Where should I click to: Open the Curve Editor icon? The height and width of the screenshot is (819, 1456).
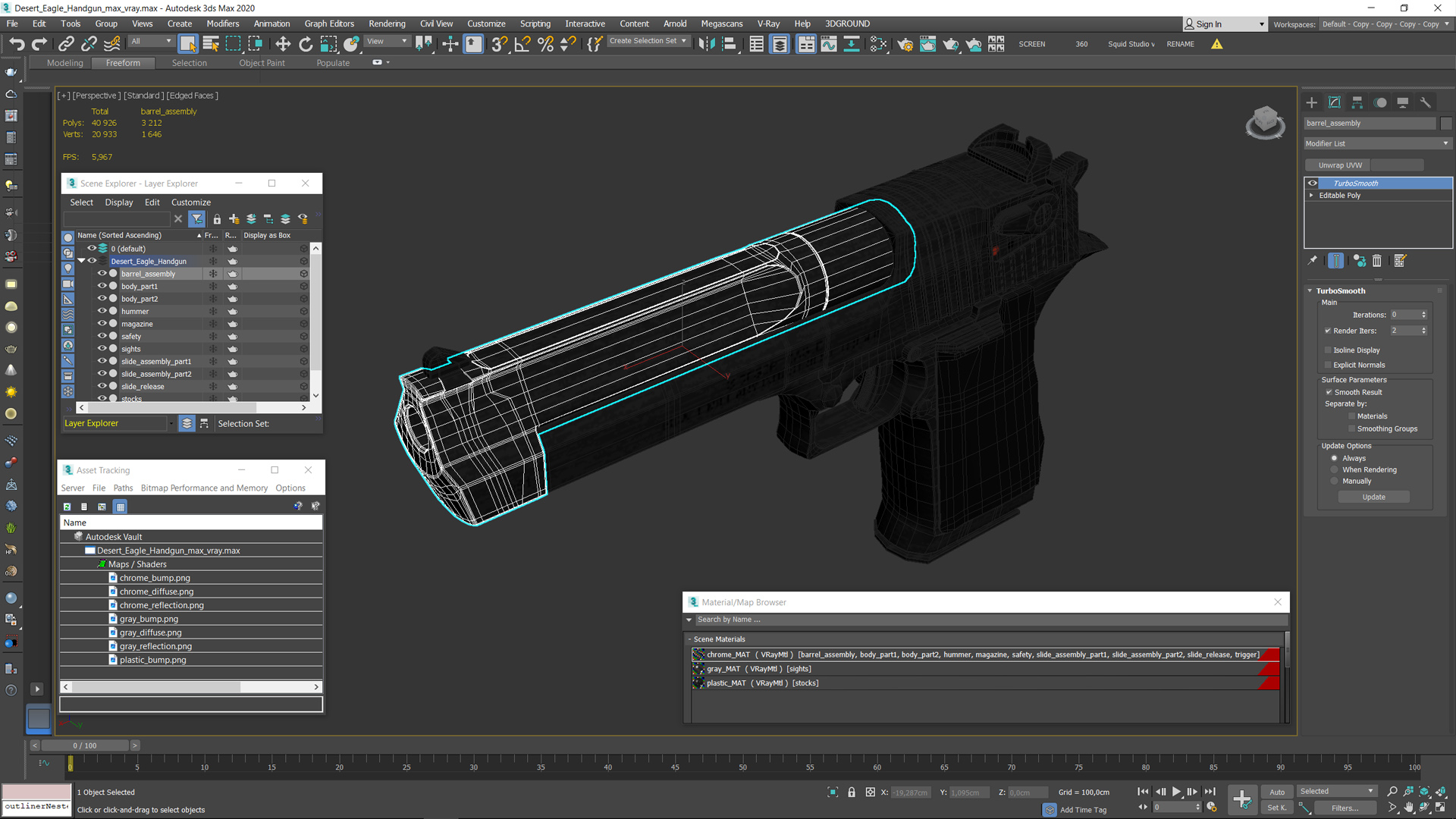click(x=829, y=44)
